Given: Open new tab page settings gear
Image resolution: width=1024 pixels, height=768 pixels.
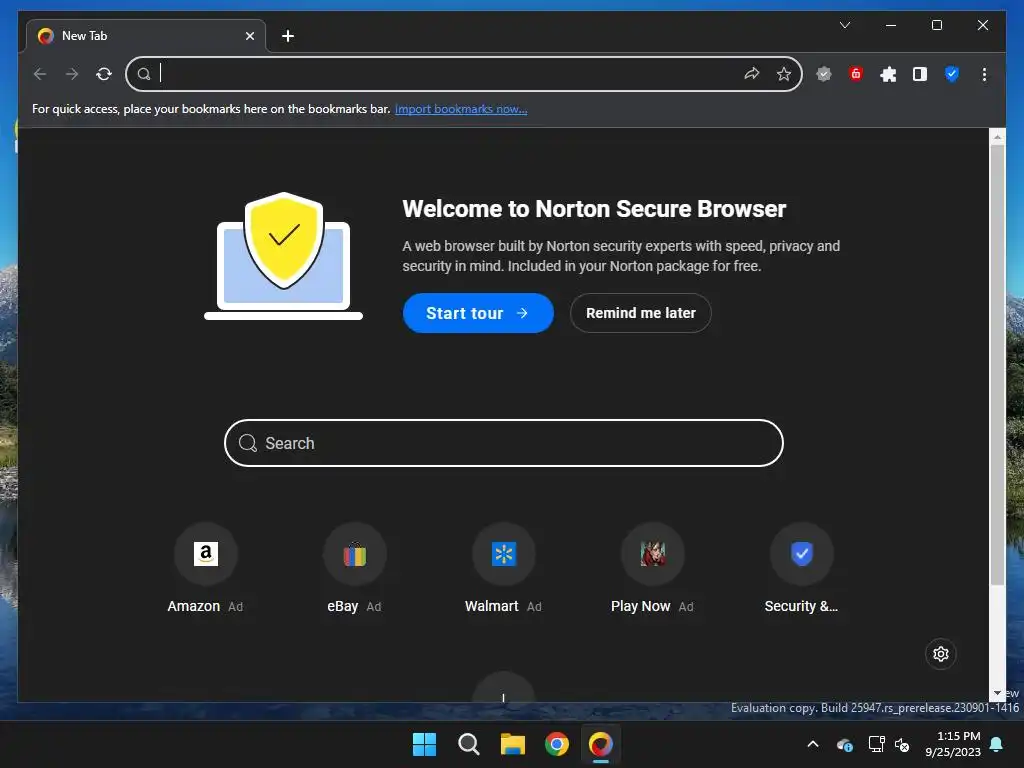Looking at the screenshot, I should click(940, 654).
